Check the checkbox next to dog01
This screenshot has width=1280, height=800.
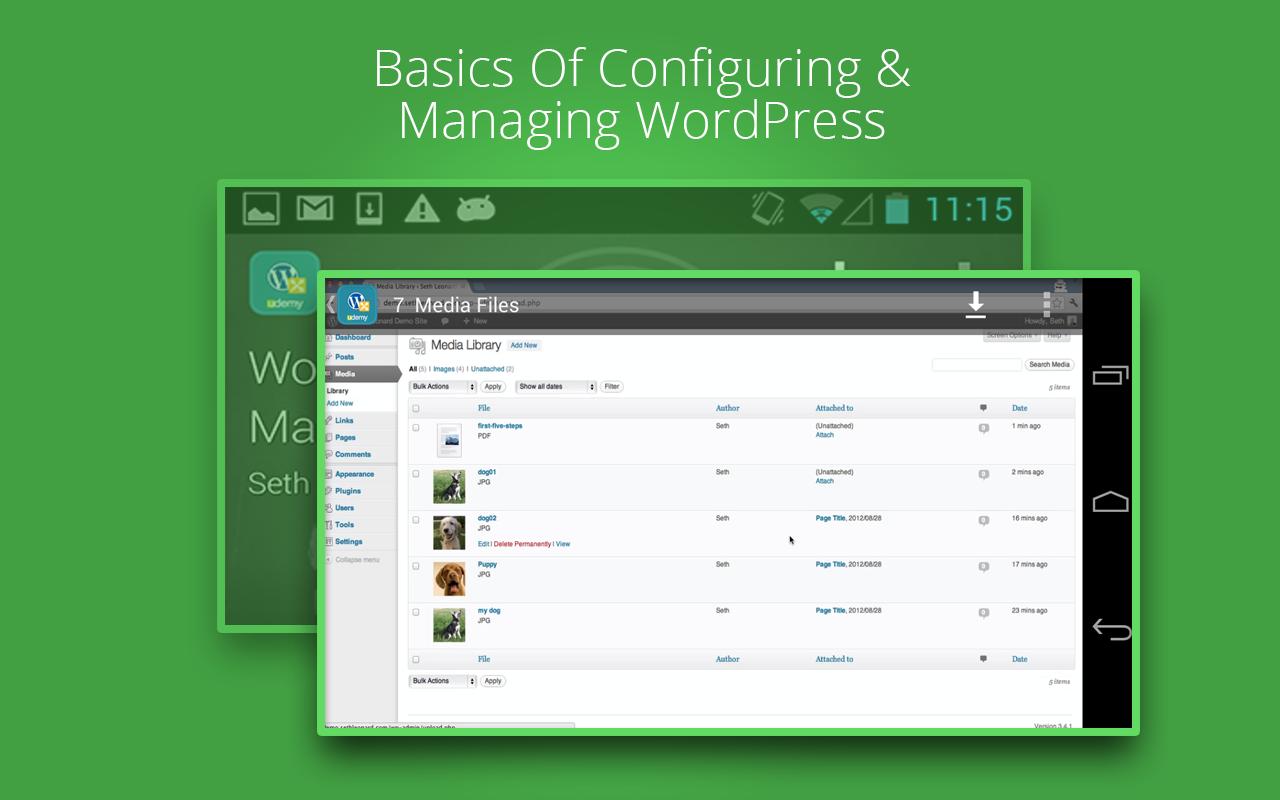tap(416, 473)
